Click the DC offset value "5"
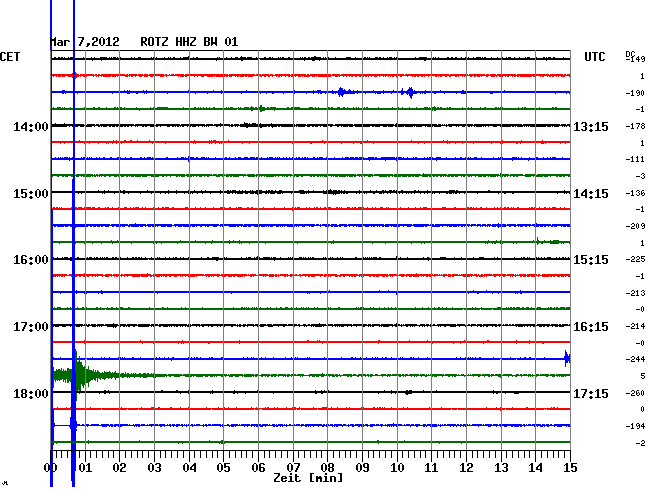Screen dimensions: 650x494 (x=643, y=376)
